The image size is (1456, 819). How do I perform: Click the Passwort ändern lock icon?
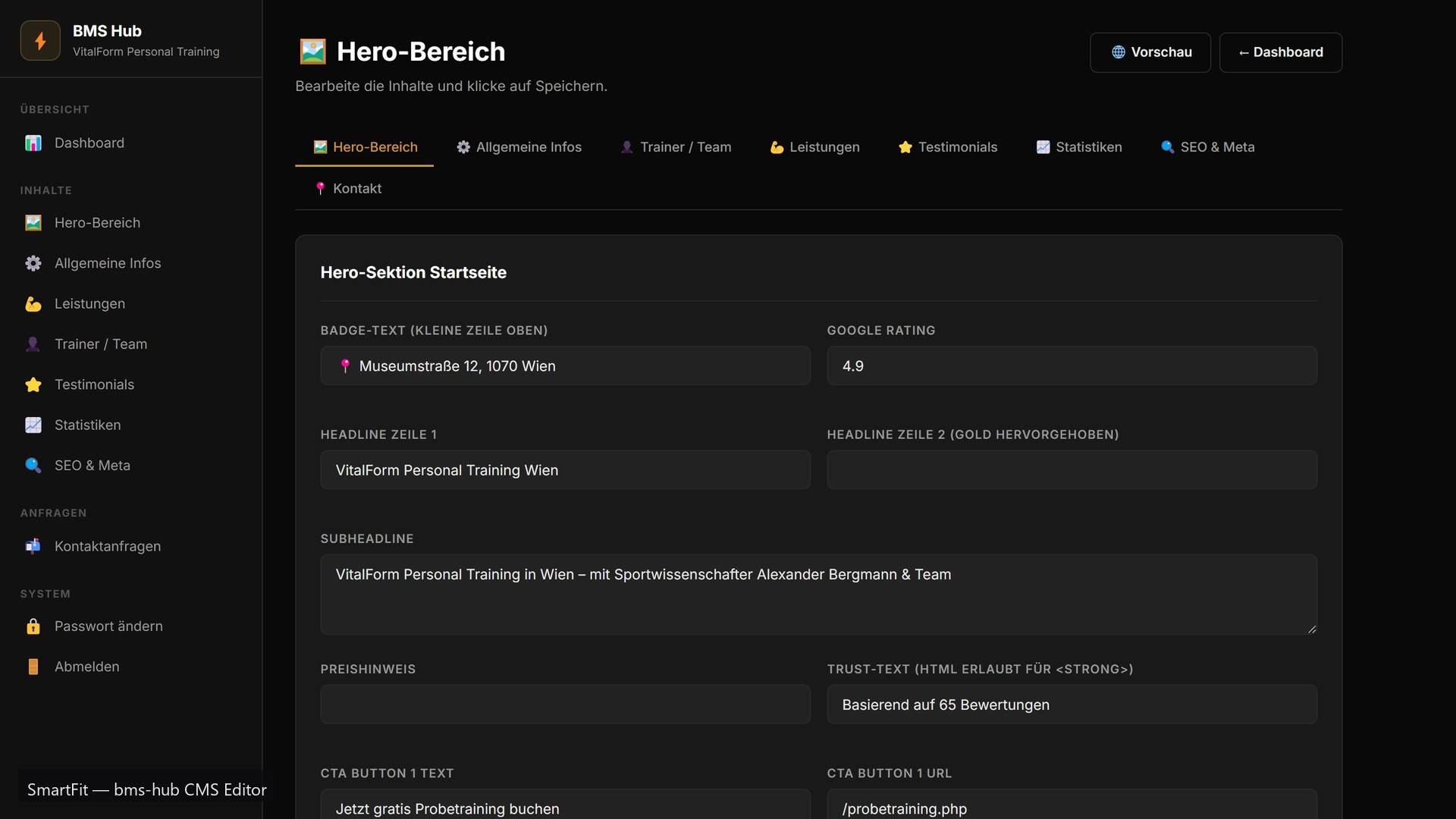coord(33,626)
